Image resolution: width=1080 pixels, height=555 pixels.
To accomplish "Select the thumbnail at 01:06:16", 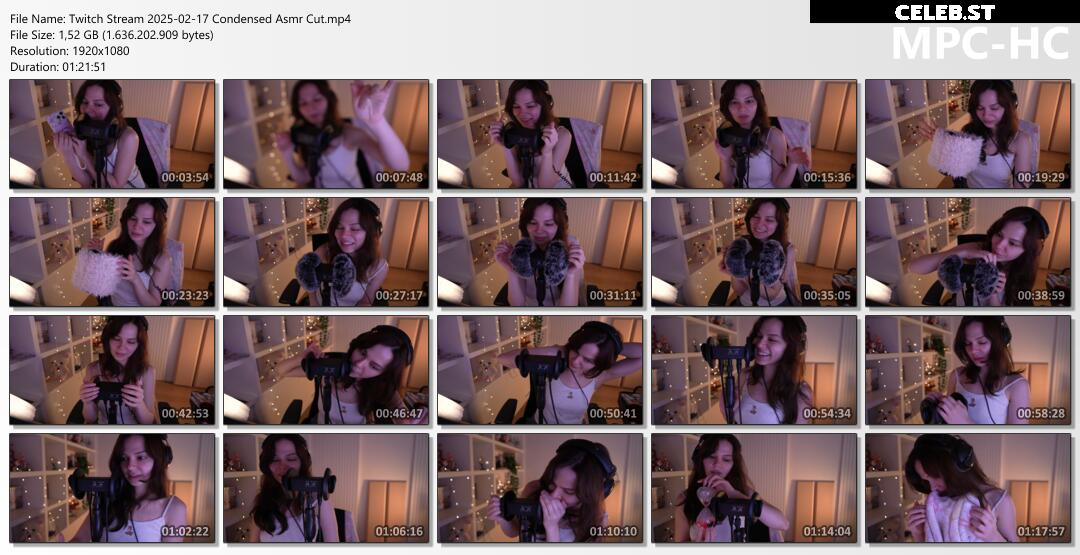I will click(x=326, y=488).
